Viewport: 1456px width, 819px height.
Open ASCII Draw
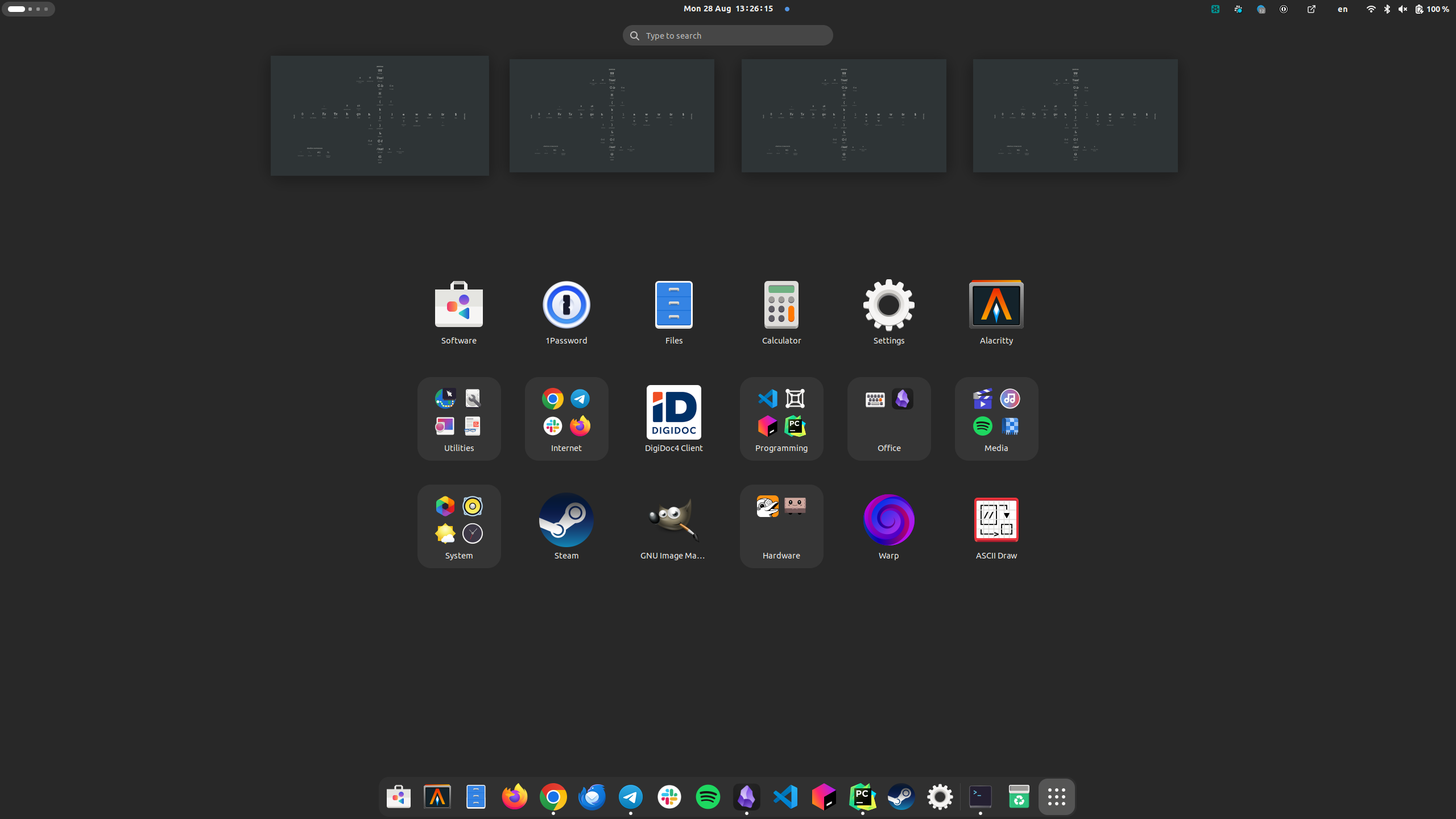click(996, 526)
